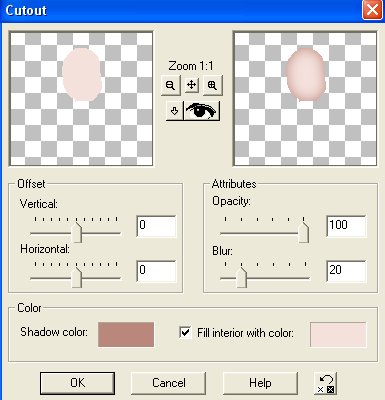Click the eye proof preview icon

click(201, 111)
